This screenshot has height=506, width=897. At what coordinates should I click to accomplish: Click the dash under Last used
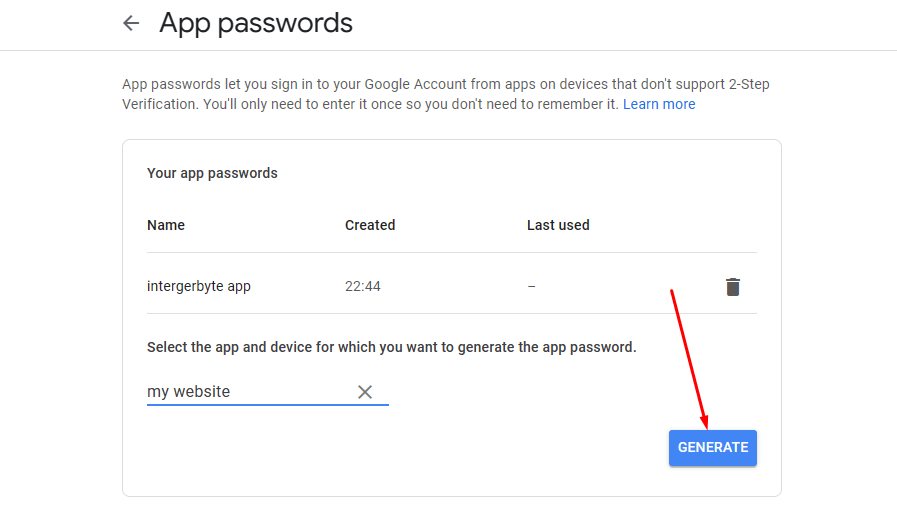point(531,286)
